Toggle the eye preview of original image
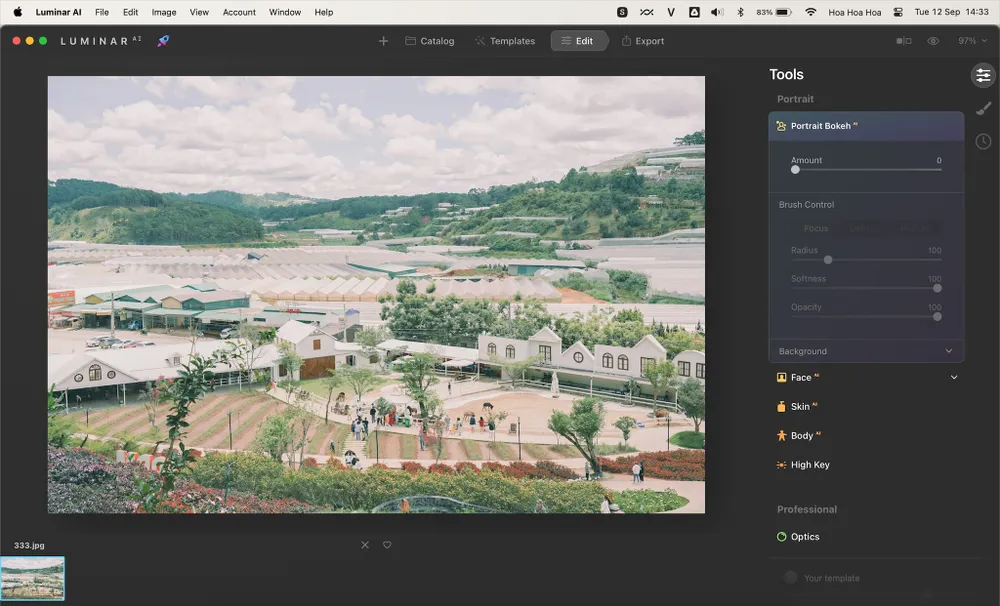Image resolution: width=1000 pixels, height=606 pixels. (933, 41)
